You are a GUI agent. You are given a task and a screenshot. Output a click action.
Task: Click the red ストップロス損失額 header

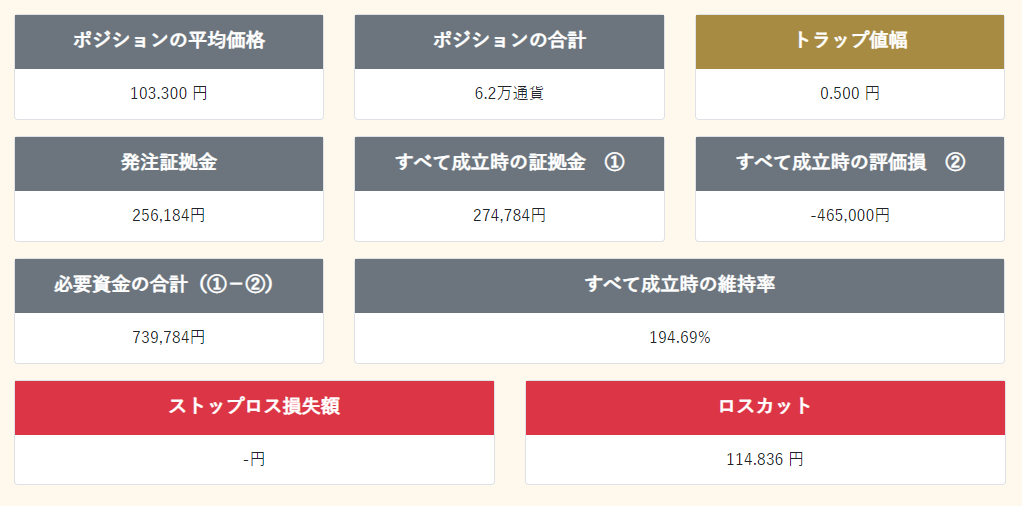pyautogui.click(x=254, y=407)
